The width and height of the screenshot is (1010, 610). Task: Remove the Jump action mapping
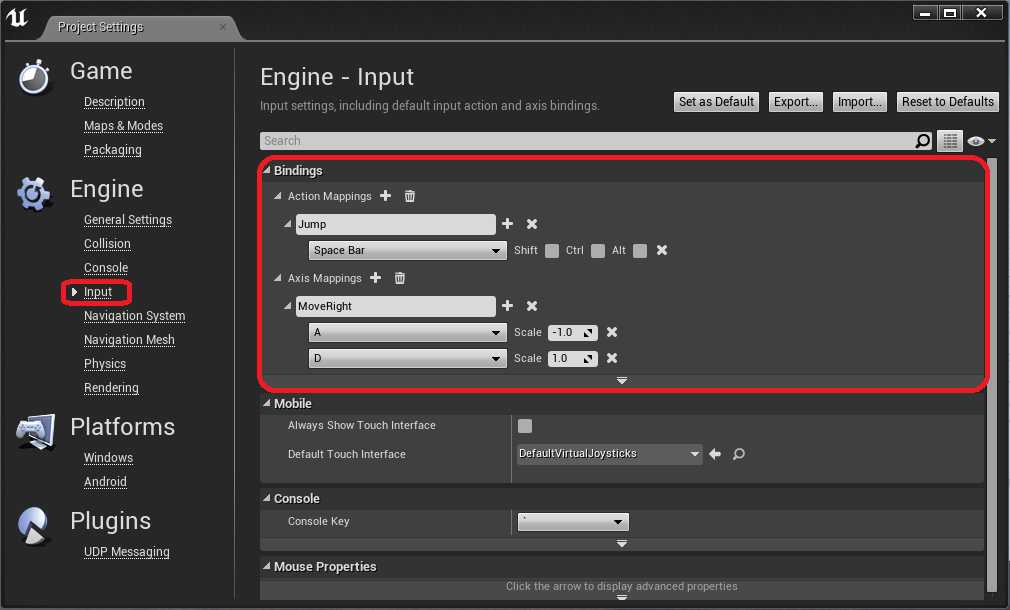(x=532, y=224)
